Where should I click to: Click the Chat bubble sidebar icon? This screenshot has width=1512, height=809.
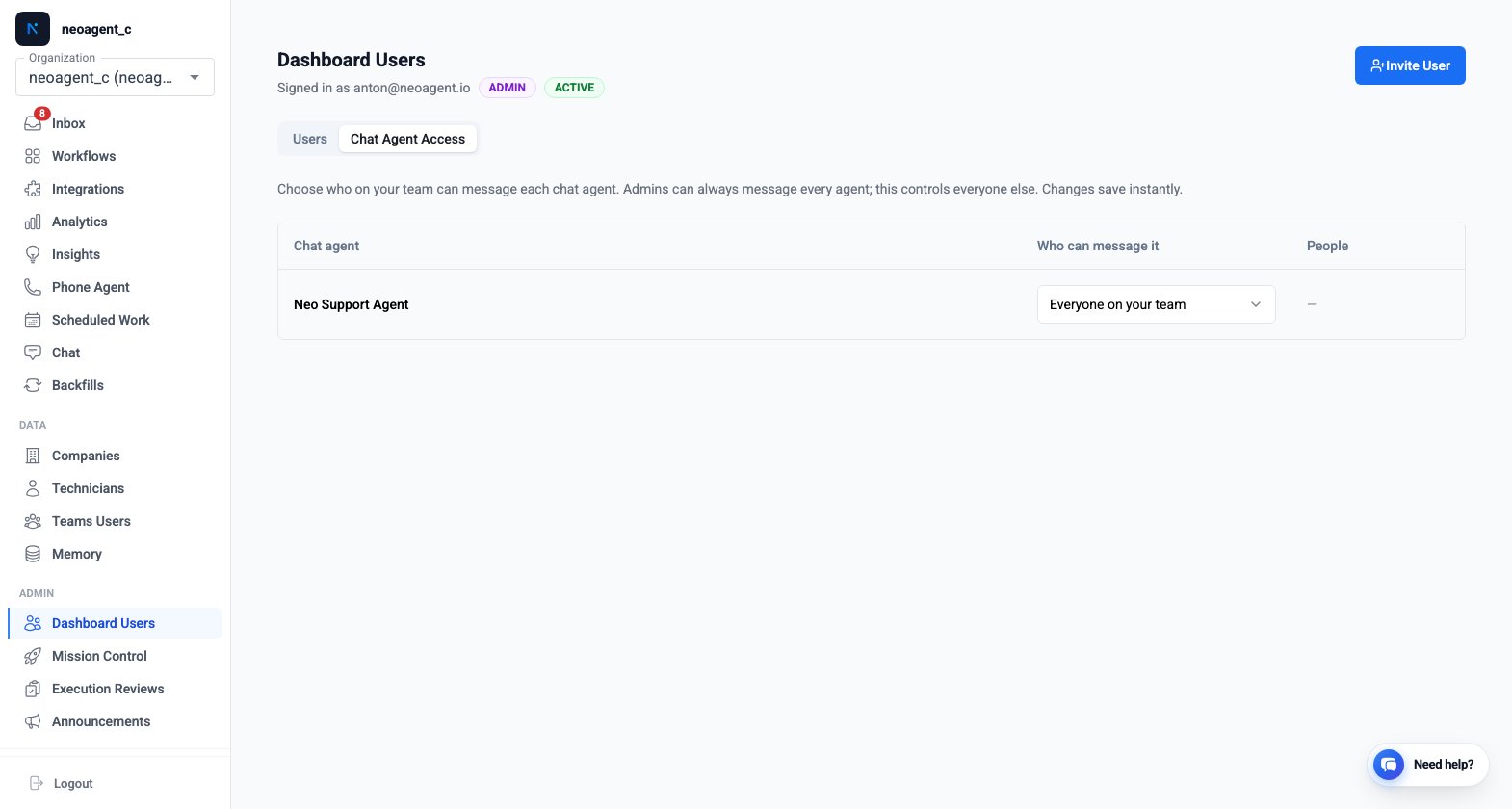coord(33,352)
